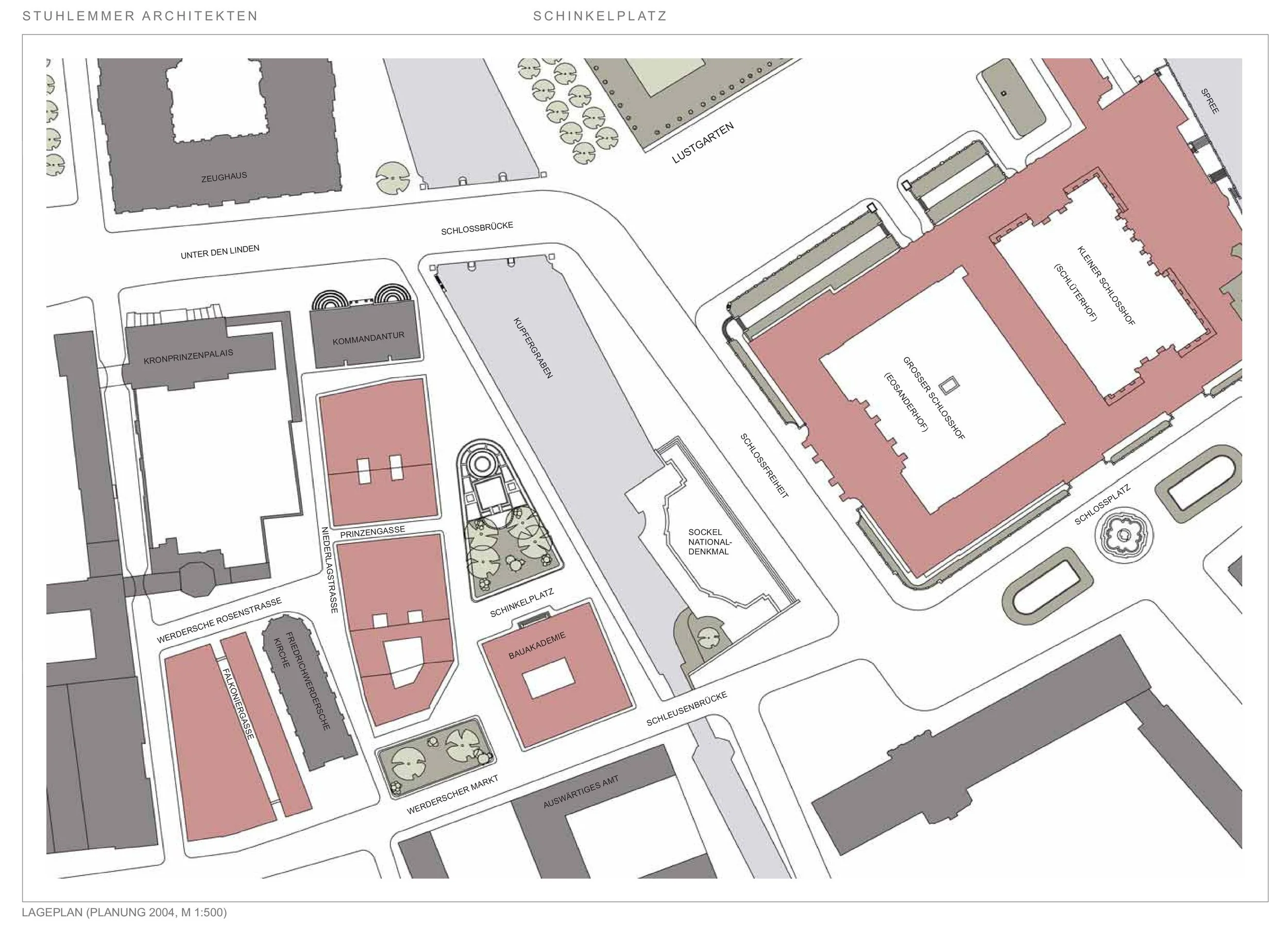Click the Werderscher Markt label
Image resolution: width=1288 pixels, height=943 pixels.
click(x=452, y=794)
